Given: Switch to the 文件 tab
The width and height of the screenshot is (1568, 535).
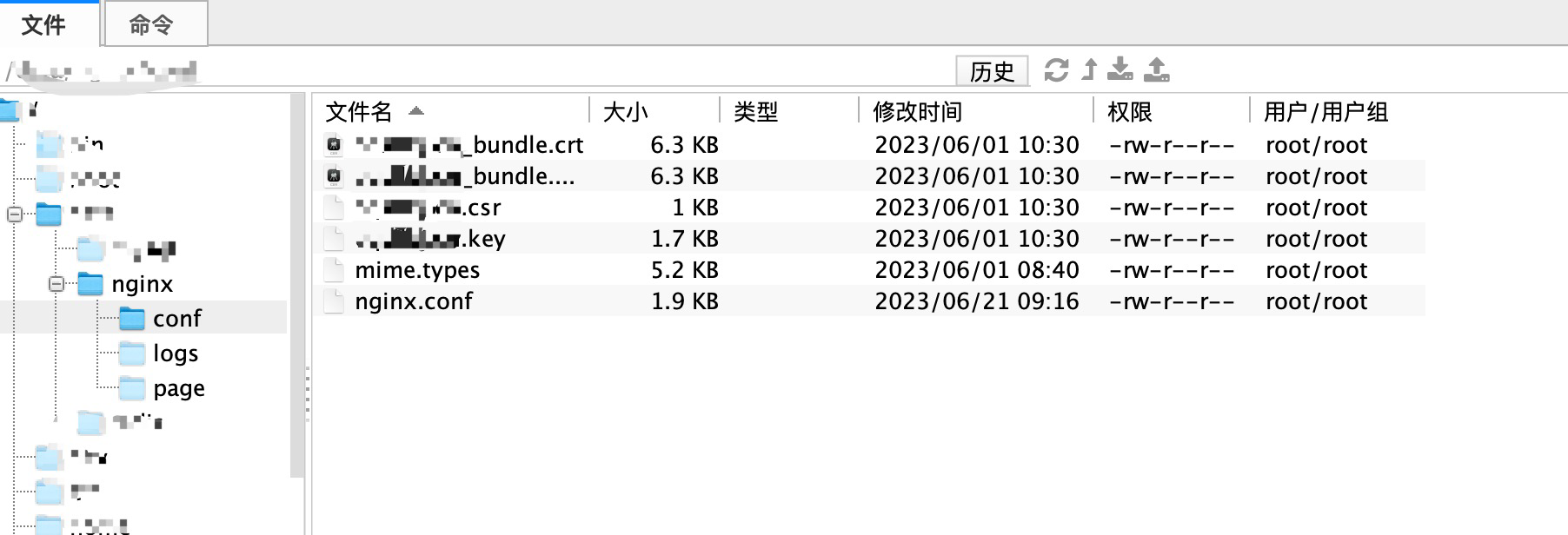Looking at the screenshot, I should [x=43, y=24].
